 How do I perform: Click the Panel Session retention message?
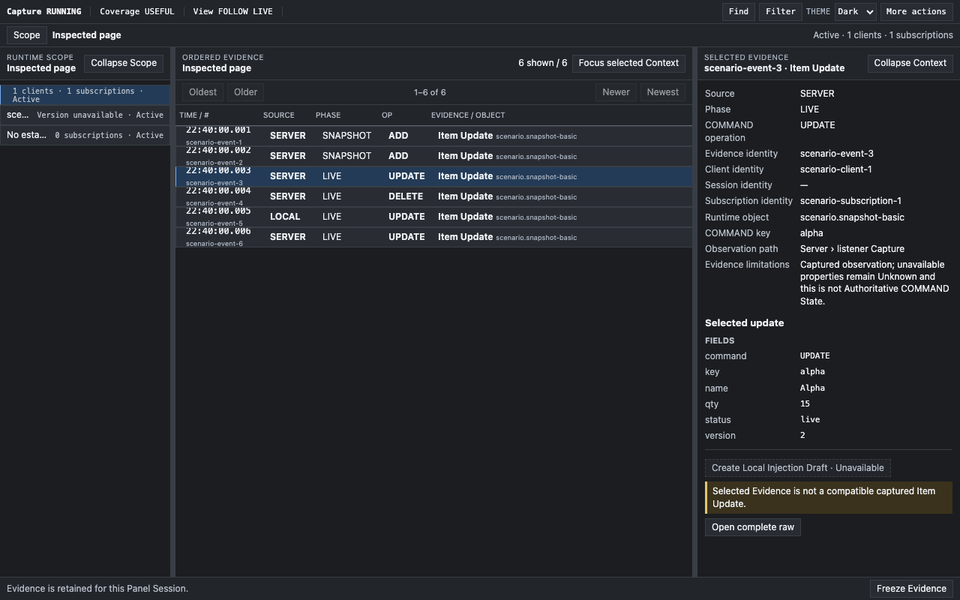point(97,588)
